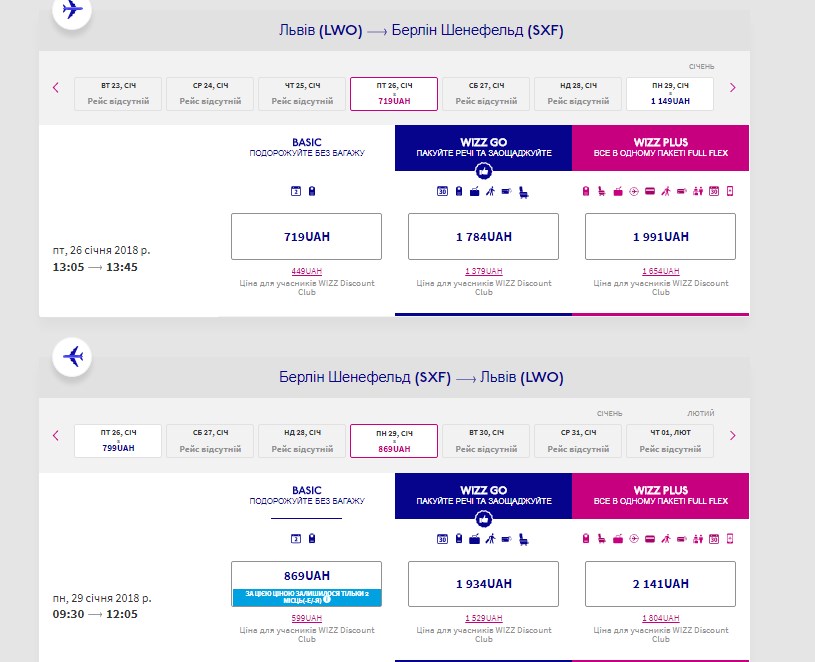Choose return WIZZ PLUS fare 2 141UAH
Viewport: 815px width, 662px height.
click(x=660, y=584)
